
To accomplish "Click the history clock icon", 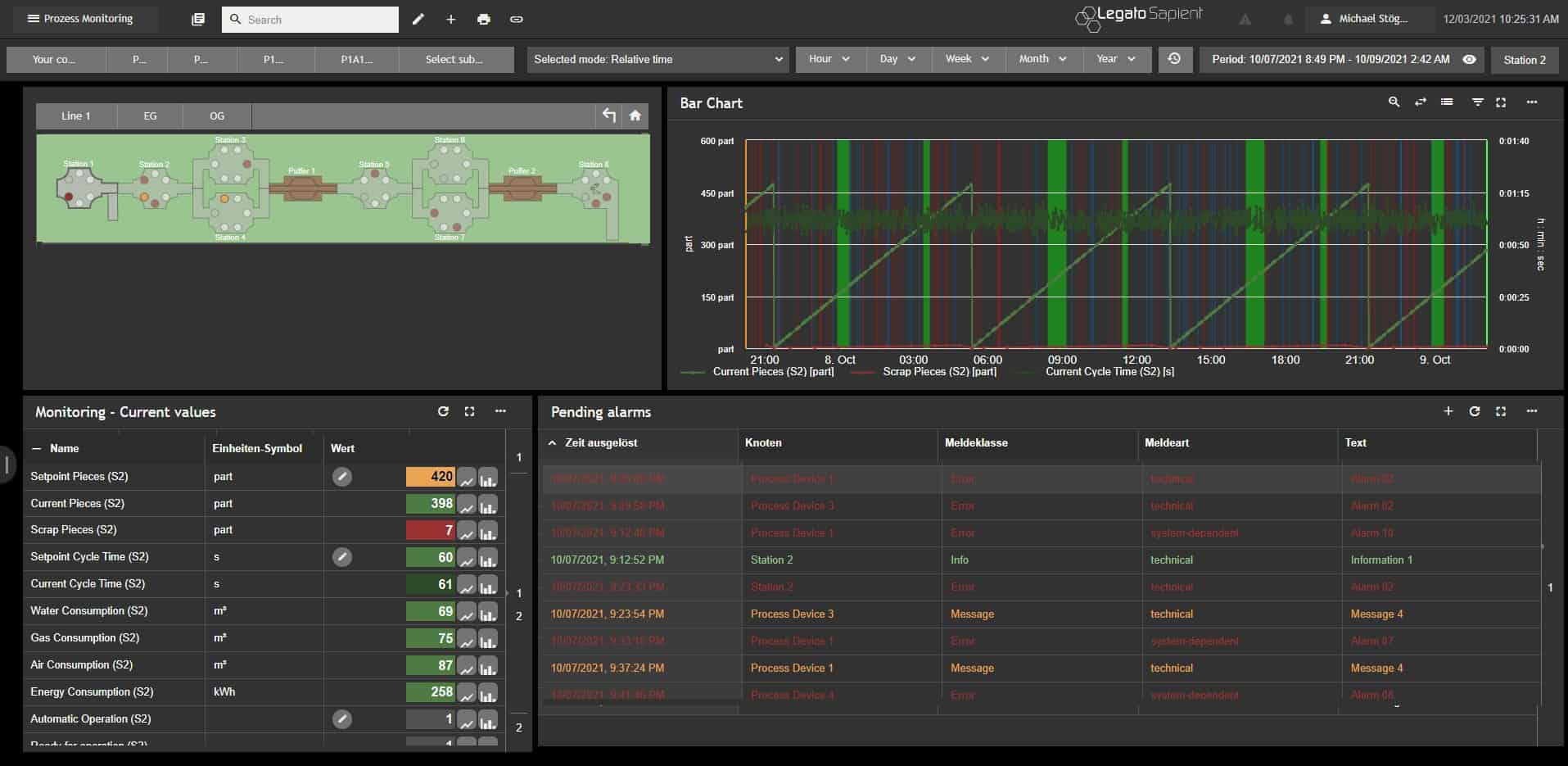I will point(1174,59).
